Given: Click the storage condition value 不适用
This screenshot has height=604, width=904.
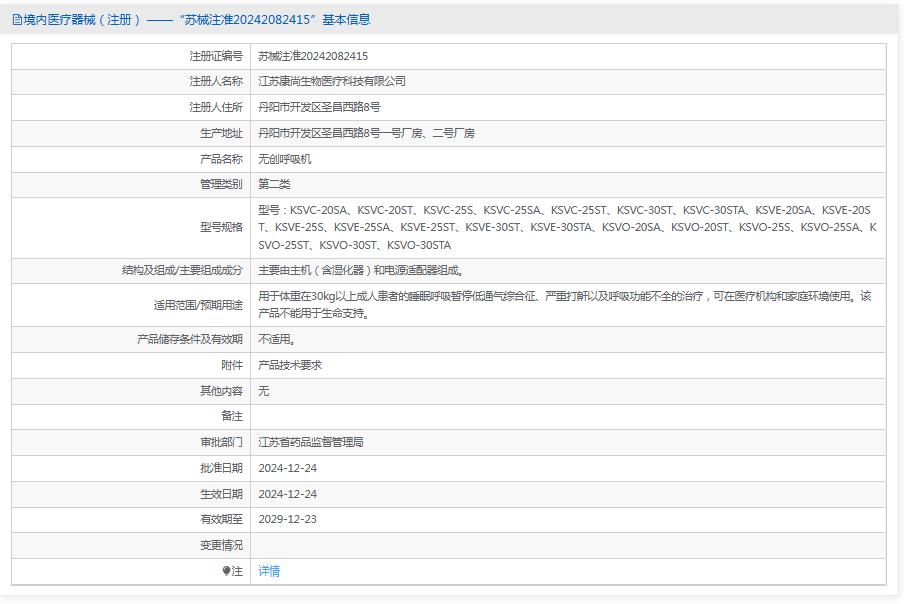Looking at the screenshot, I should pyautogui.click(x=277, y=339).
